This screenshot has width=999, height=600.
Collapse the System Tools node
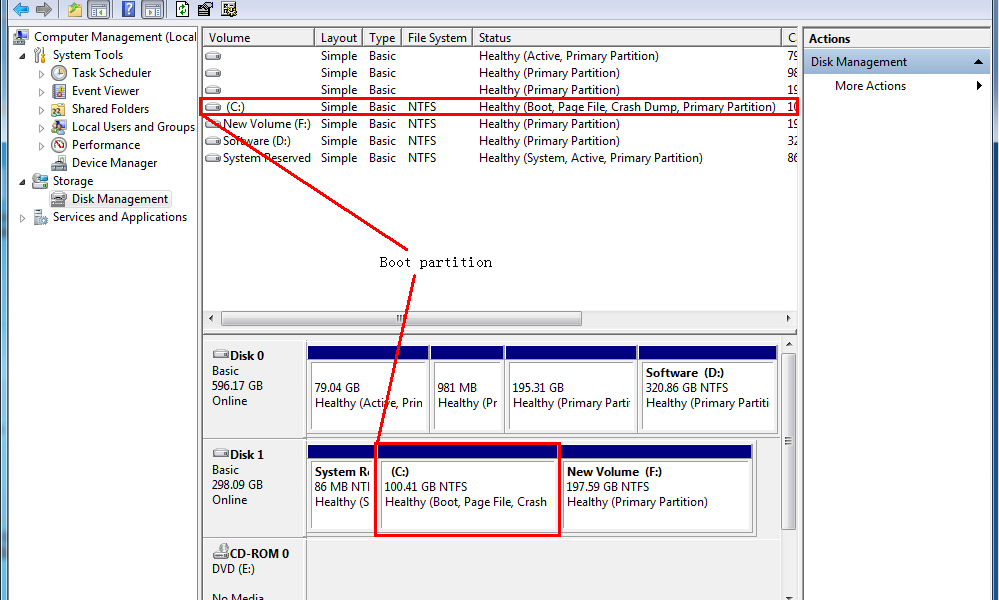(21, 54)
